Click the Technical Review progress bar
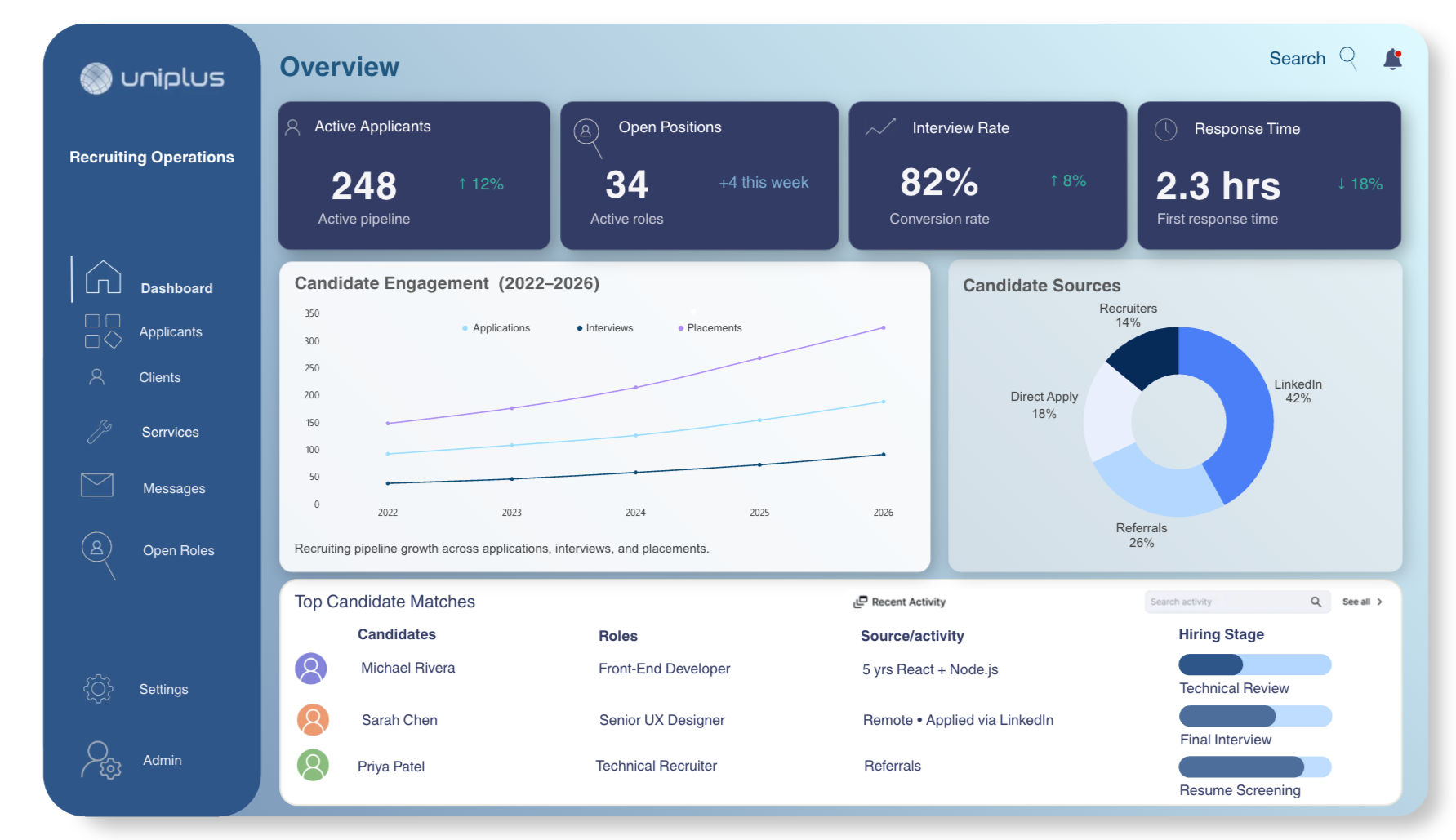 pos(1255,664)
